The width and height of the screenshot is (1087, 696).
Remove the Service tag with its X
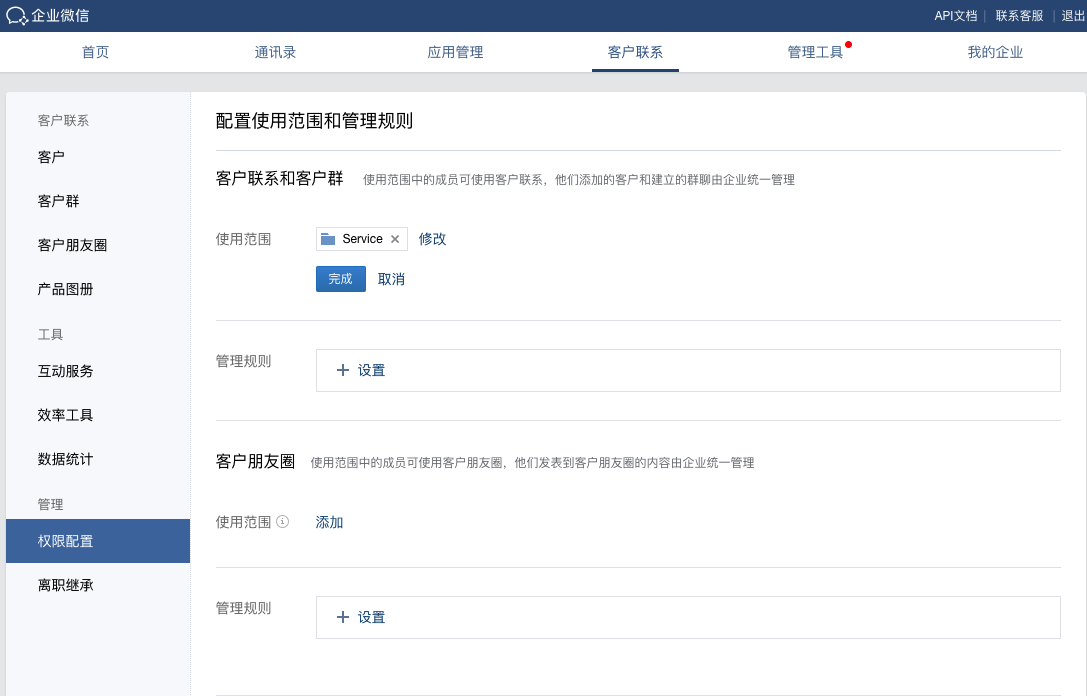click(x=395, y=239)
